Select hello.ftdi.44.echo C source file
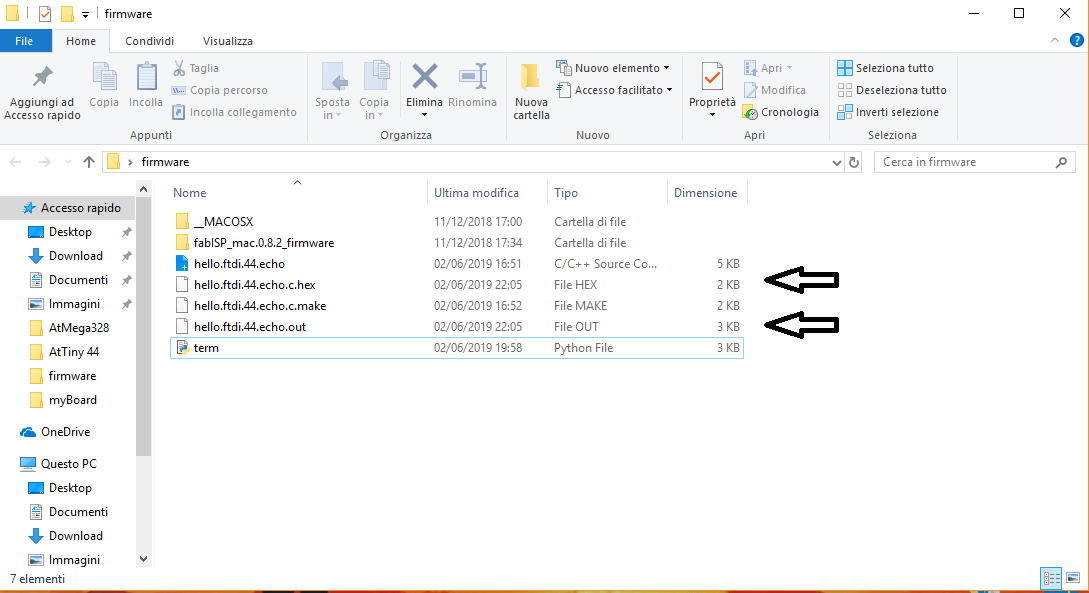This screenshot has width=1089, height=593. coord(457,264)
